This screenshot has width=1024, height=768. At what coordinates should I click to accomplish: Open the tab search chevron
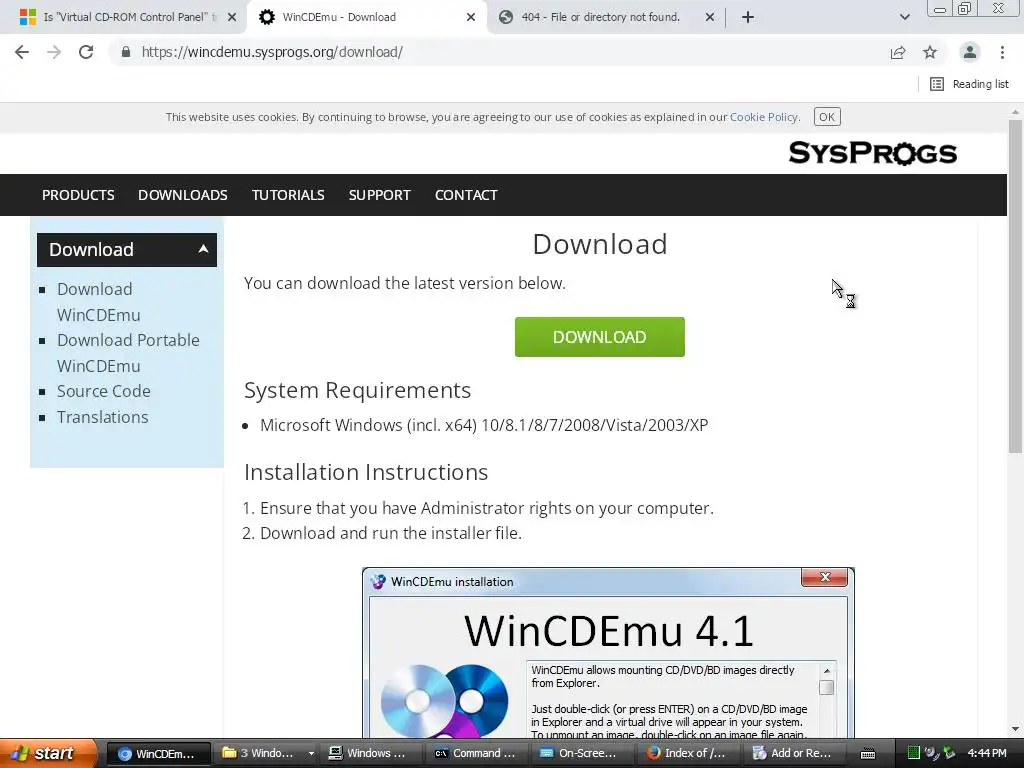pyautogui.click(x=904, y=17)
